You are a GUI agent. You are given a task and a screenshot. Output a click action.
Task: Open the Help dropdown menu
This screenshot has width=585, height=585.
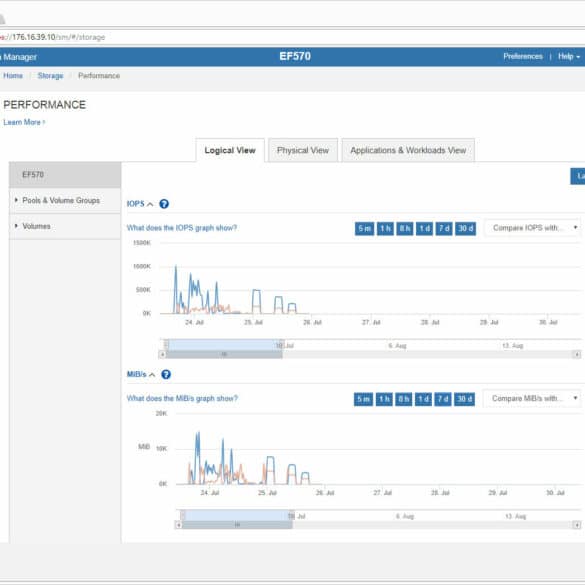coord(569,56)
